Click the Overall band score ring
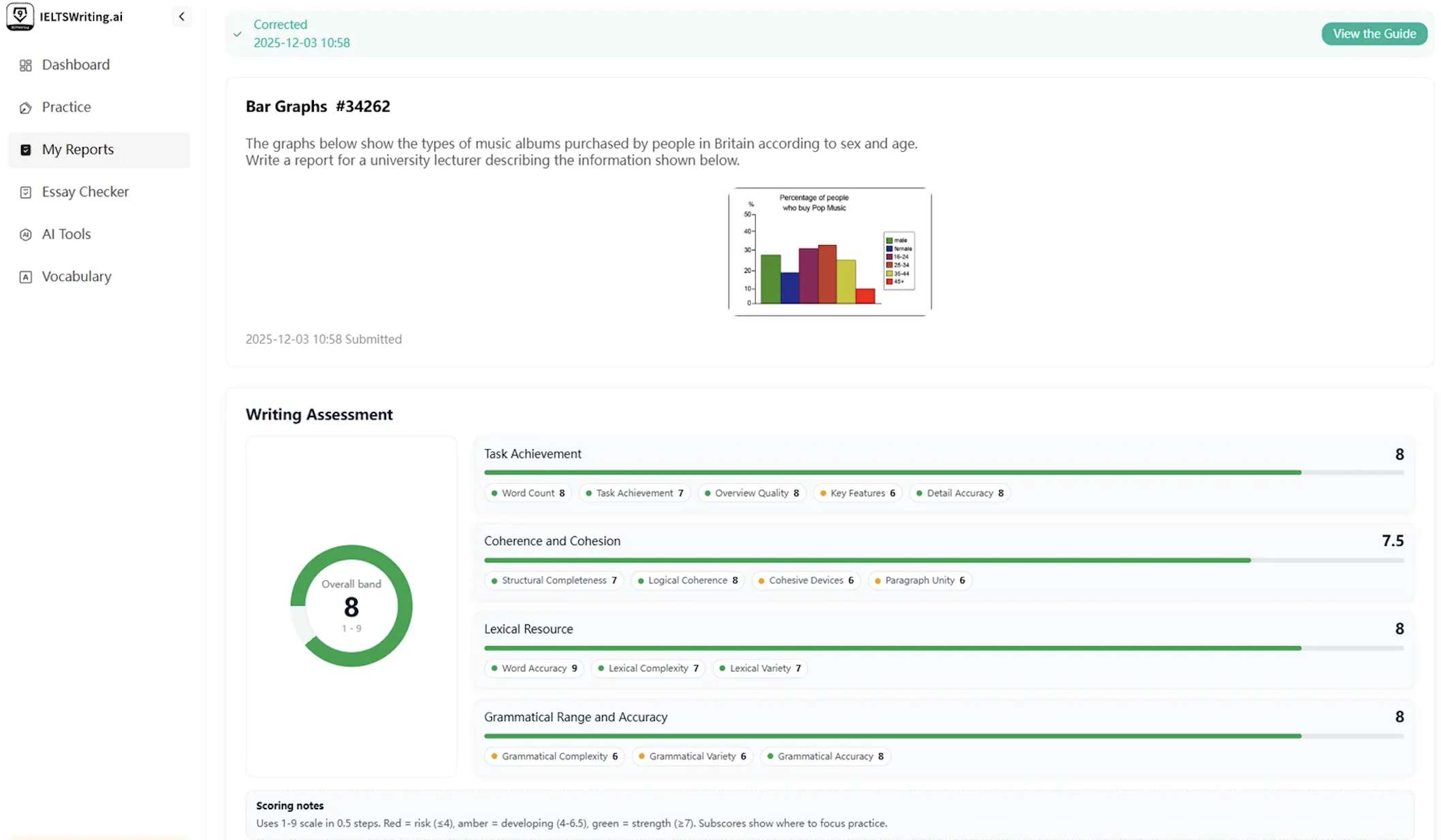The image size is (1441, 840). pyautogui.click(x=351, y=605)
